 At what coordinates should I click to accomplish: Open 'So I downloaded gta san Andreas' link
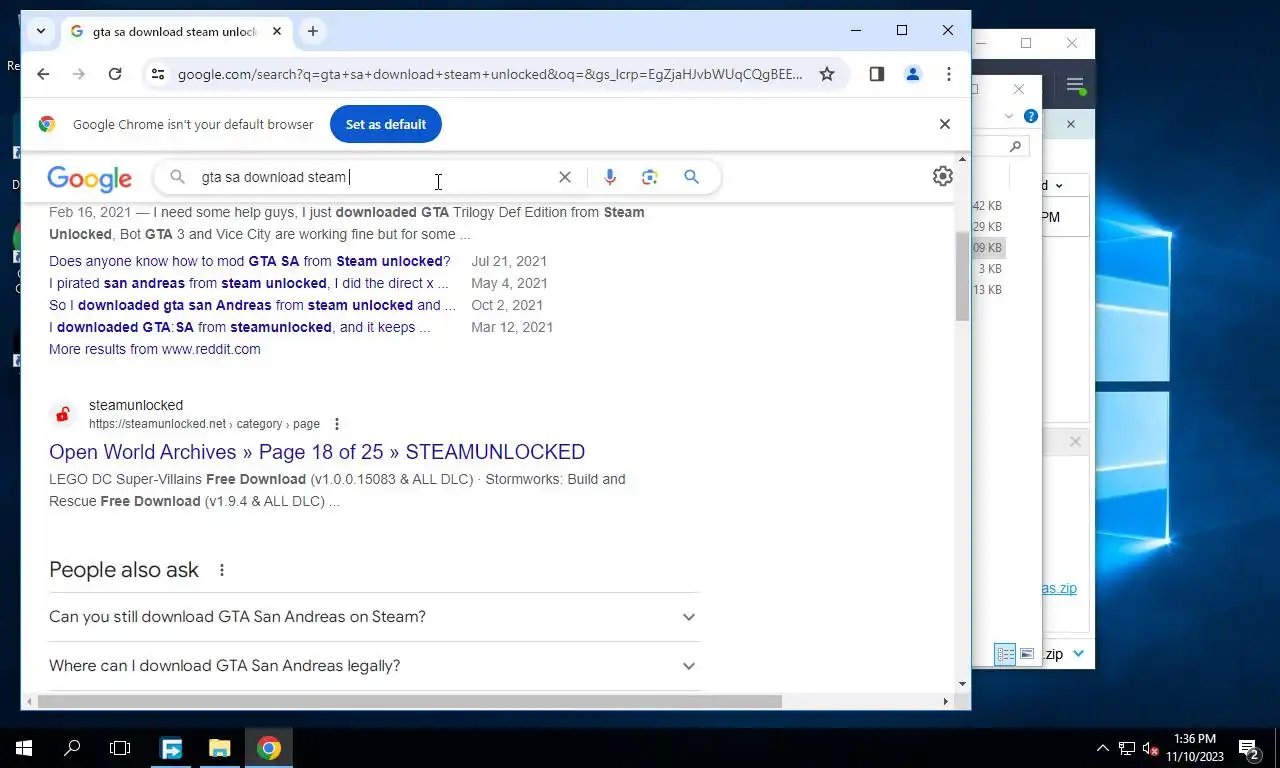252,305
